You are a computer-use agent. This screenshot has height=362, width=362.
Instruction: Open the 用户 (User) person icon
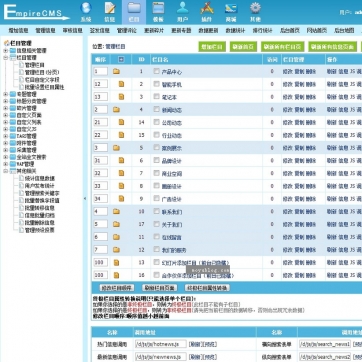tap(182, 12)
